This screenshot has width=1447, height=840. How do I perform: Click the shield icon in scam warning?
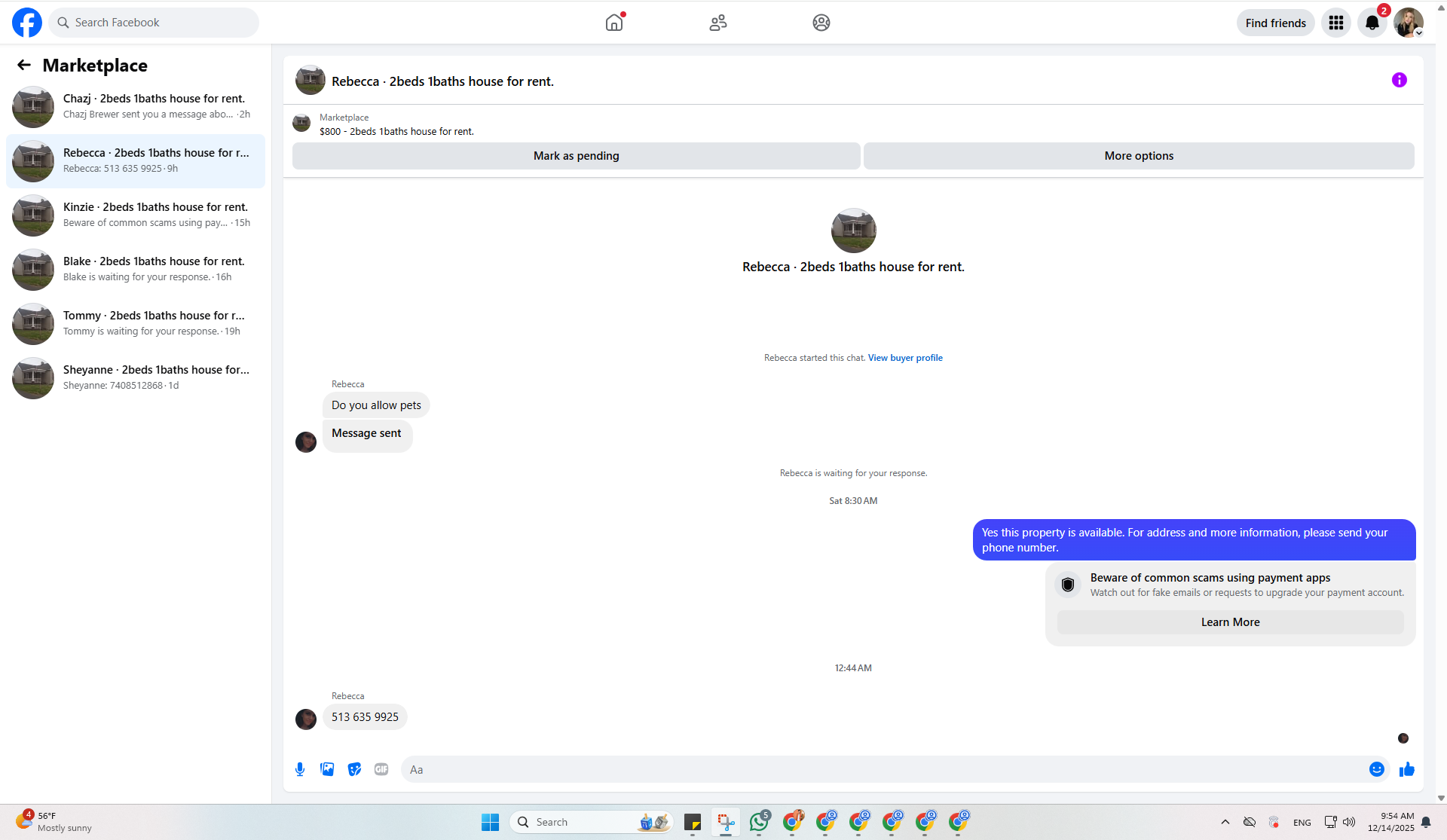pos(1068,585)
